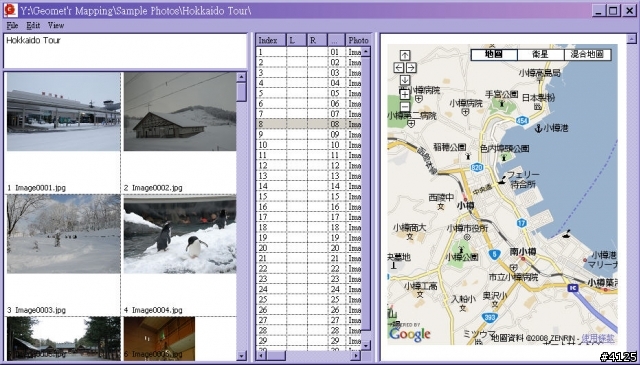Switch map to 混合地圖 hybrid view
640x365 pixels.
[587, 55]
